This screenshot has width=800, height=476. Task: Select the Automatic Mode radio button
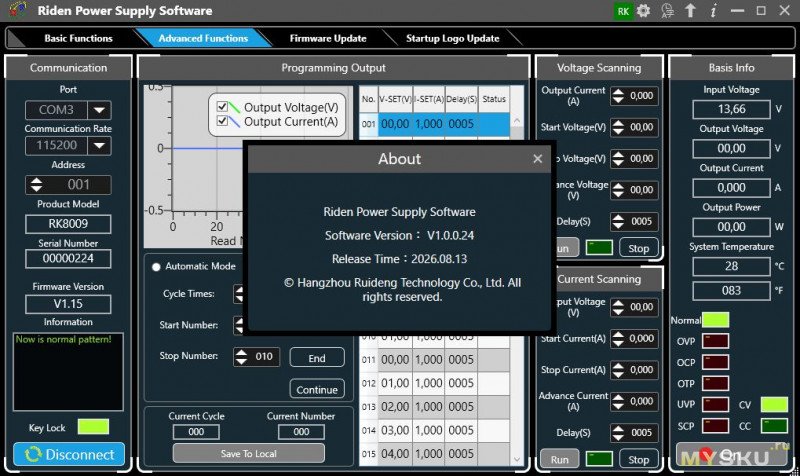[x=156, y=267]
